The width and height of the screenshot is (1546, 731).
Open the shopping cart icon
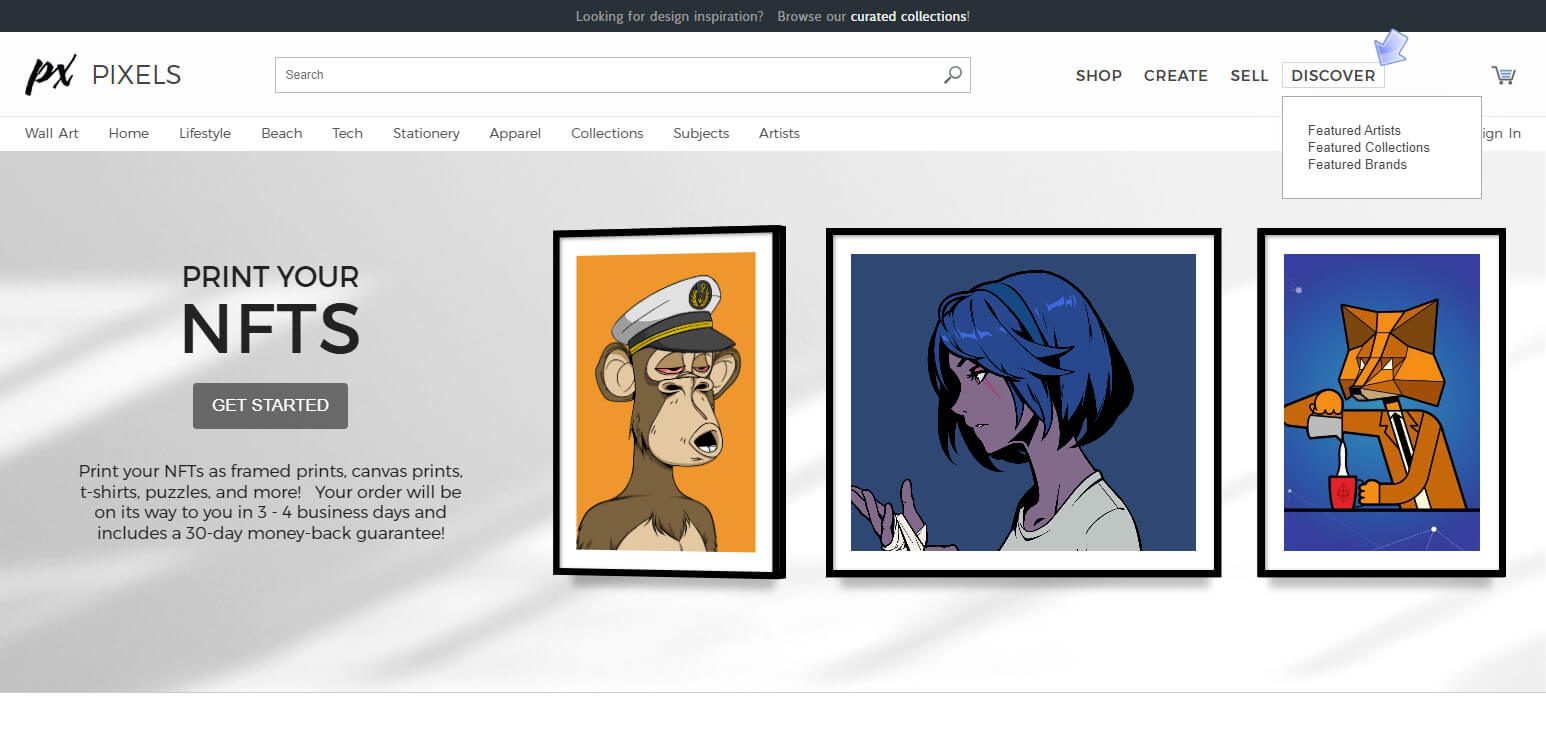click(x=1503, y=75)
